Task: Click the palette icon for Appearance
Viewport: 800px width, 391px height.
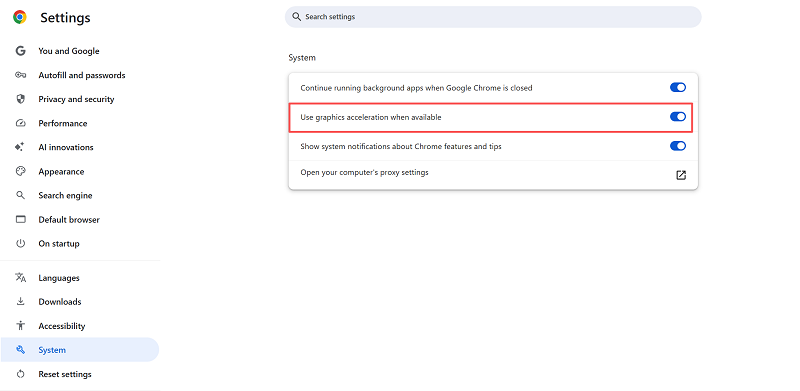Action: pyautogui.click(x=20, y=172)
